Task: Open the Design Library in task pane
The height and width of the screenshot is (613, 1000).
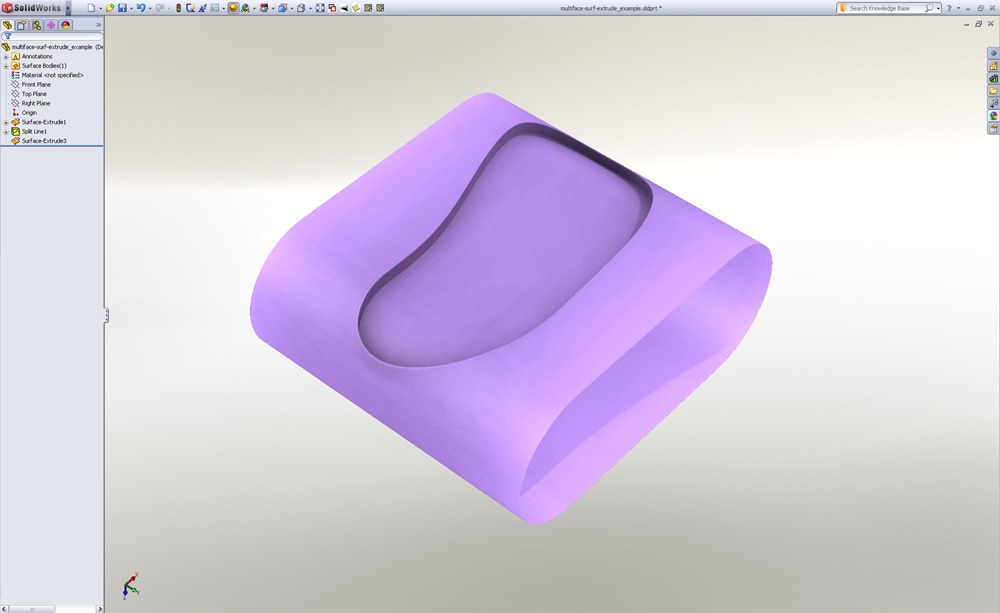Action: 993,78
